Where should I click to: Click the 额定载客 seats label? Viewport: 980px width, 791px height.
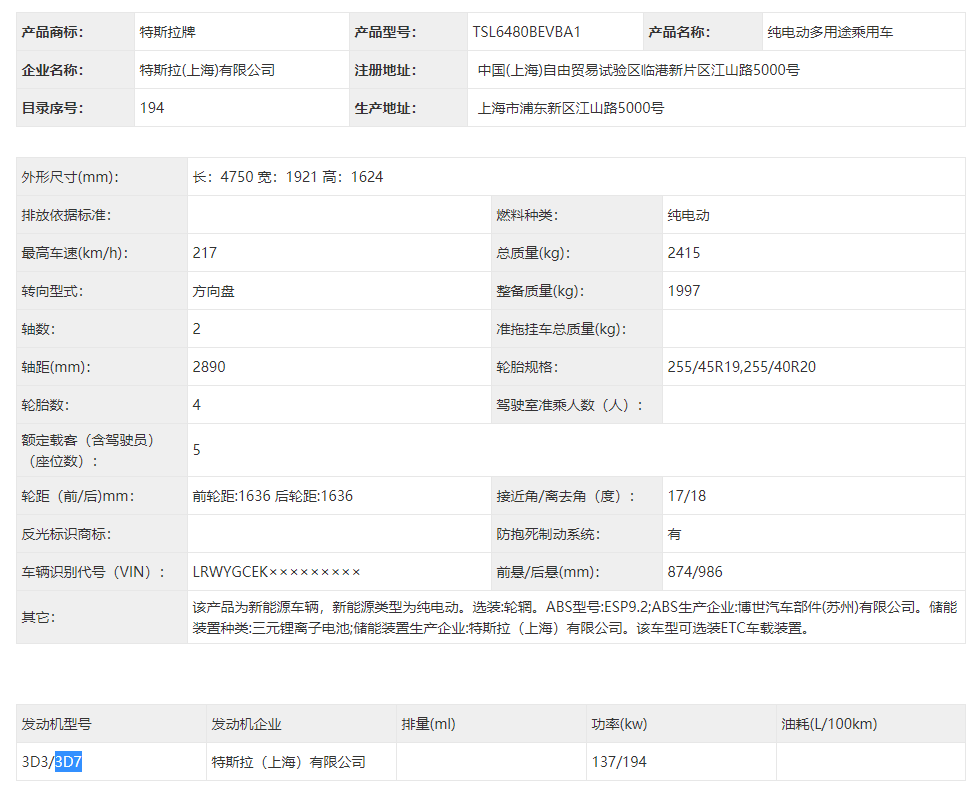88,450
